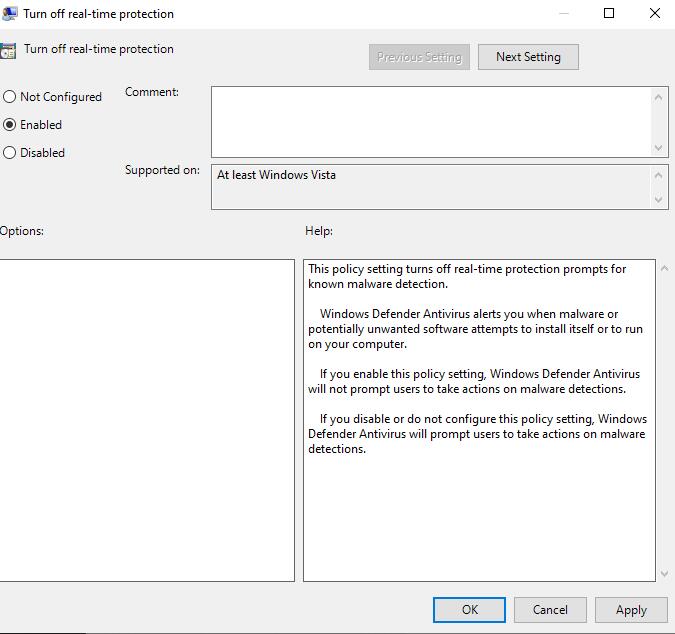This screenshot has width=675, height=634.
Task: Click the Comment box scroll down arrow
Action: (x=658, y=148)
